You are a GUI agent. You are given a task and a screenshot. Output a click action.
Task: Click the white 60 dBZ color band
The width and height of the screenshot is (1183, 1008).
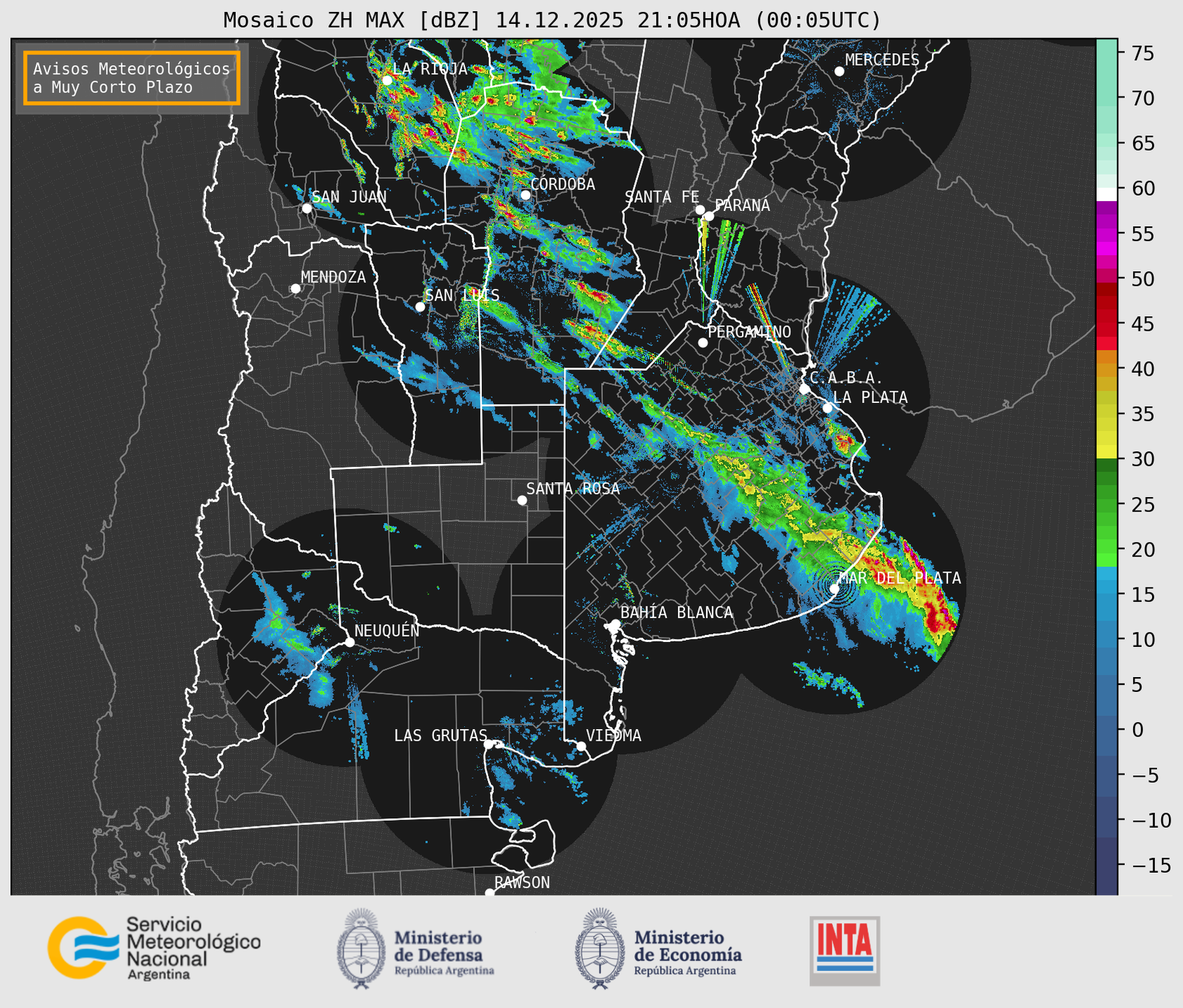(1107, 193)
